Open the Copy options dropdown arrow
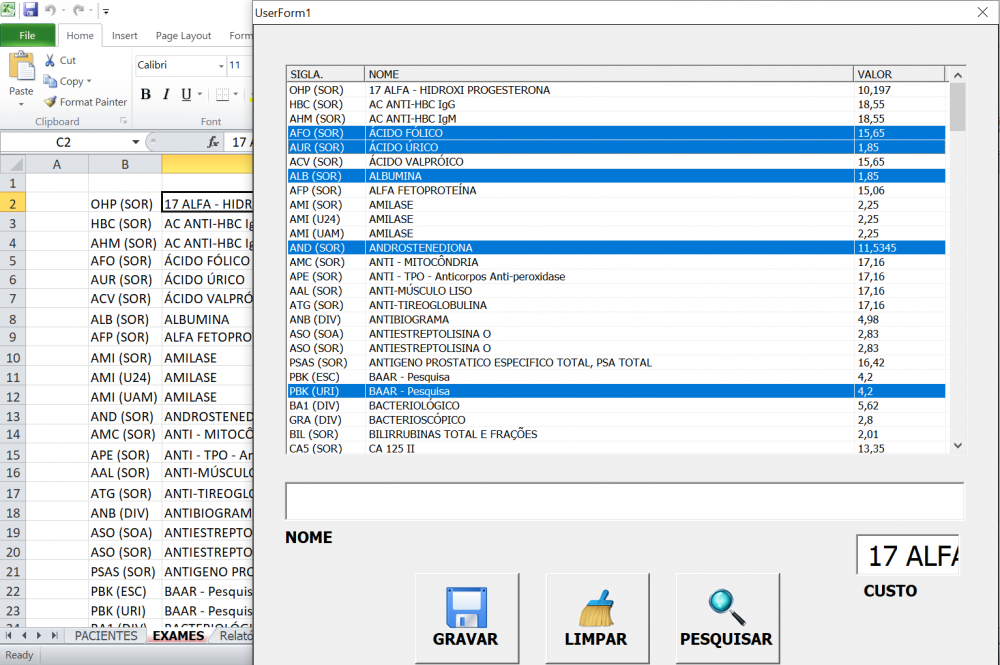 [89, 82]
